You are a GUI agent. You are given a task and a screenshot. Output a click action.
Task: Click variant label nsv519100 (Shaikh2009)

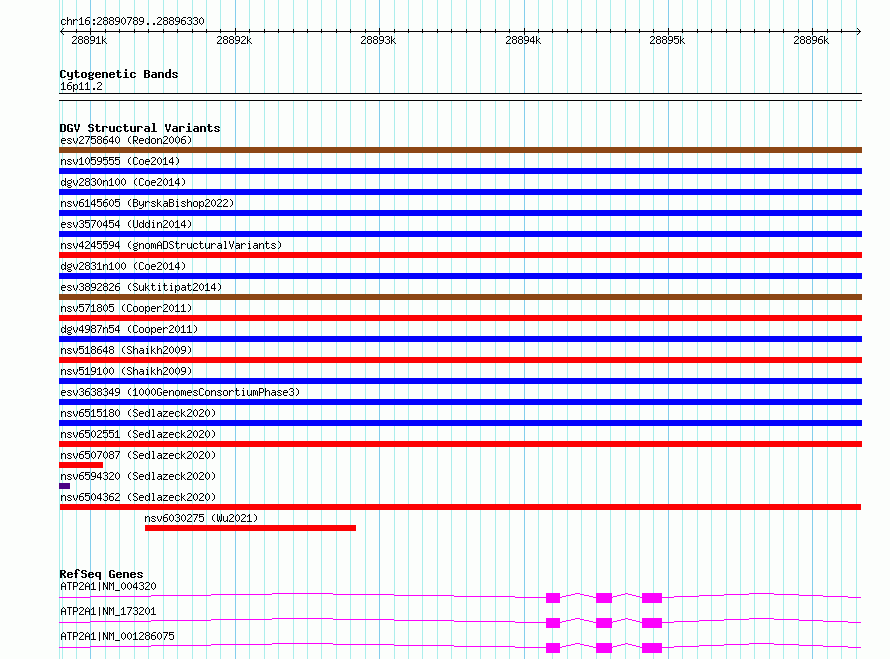click(126, 371)
